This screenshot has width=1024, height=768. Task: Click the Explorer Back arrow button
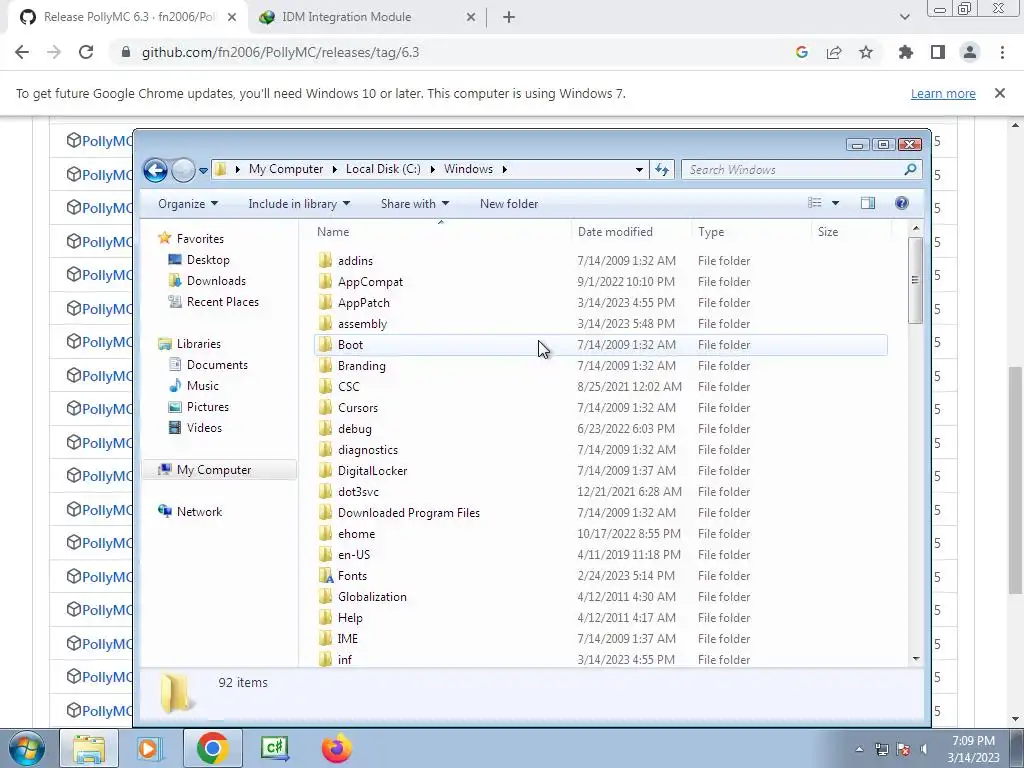point(155,170)
